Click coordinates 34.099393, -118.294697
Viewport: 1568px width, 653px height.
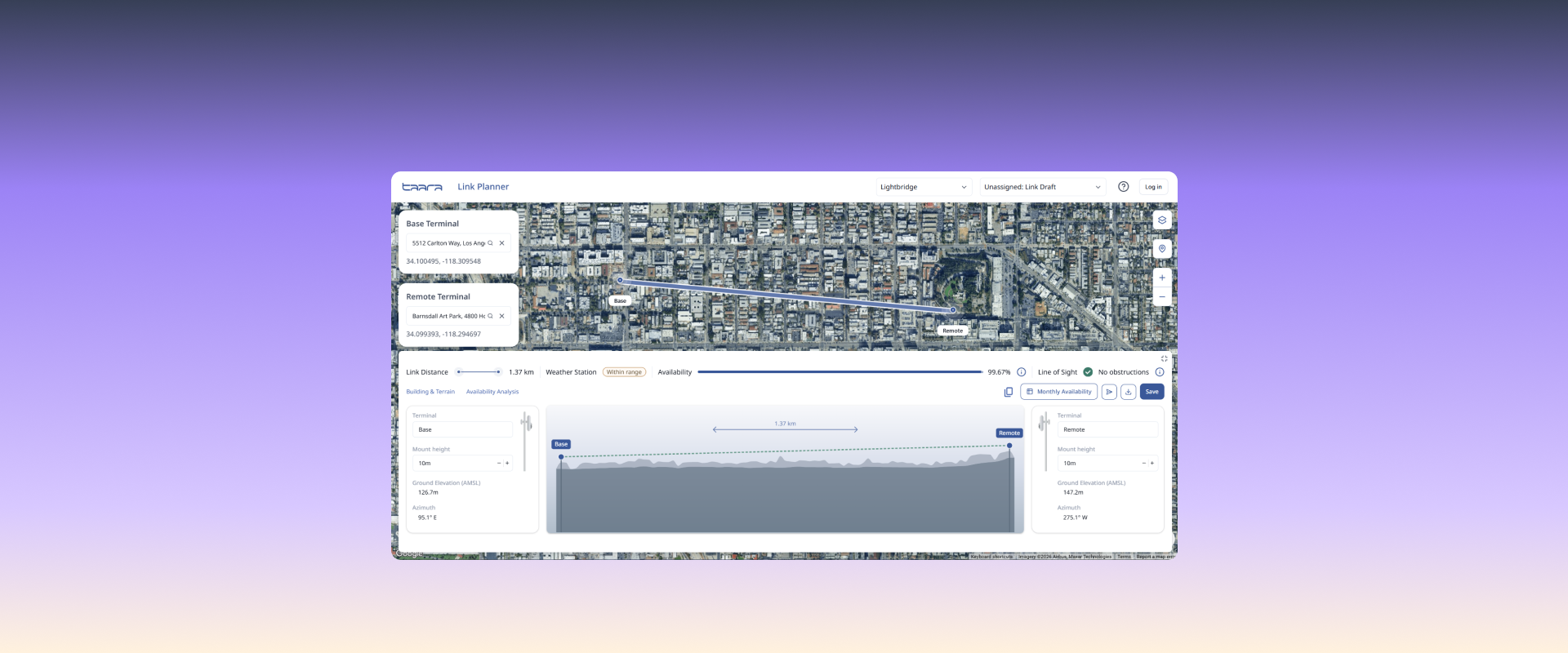(x=443, y=334)
